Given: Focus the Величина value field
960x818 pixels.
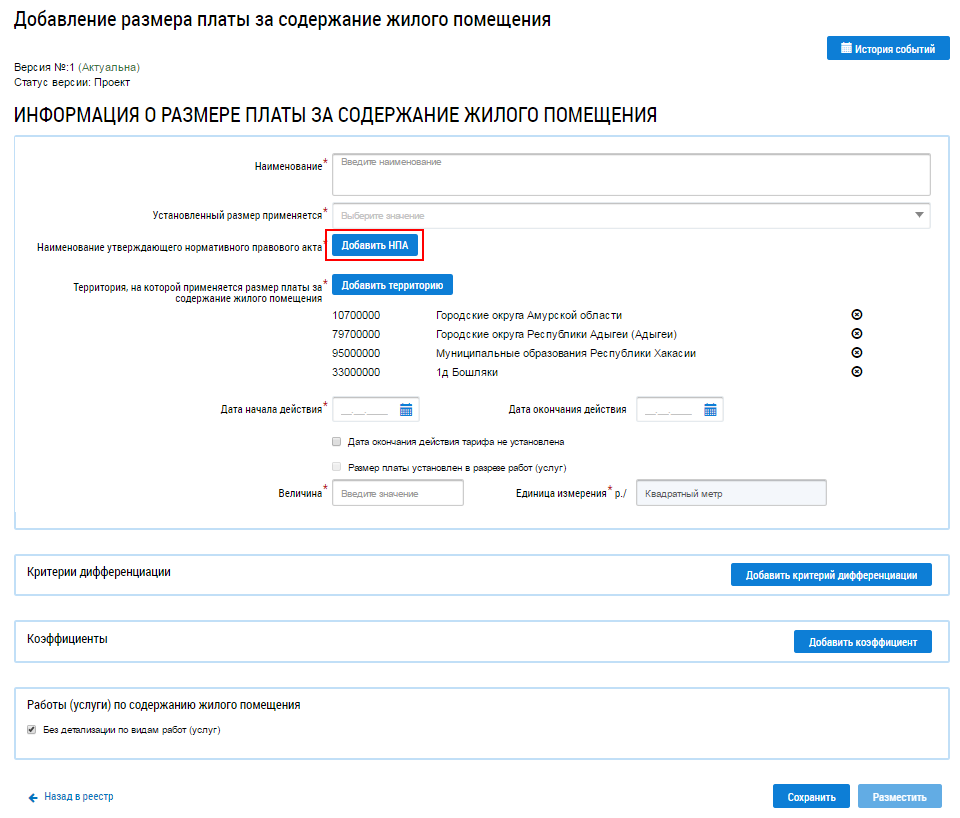Looking at the screenshot, I should pyautogui.click(x=398, y=493).
